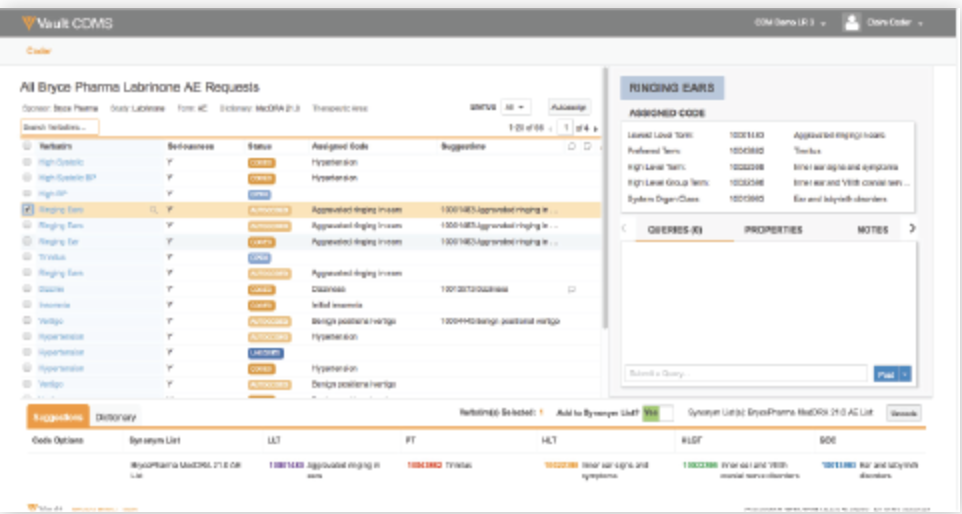
Task: Open the High BP verbatim link
Action: 53,194
